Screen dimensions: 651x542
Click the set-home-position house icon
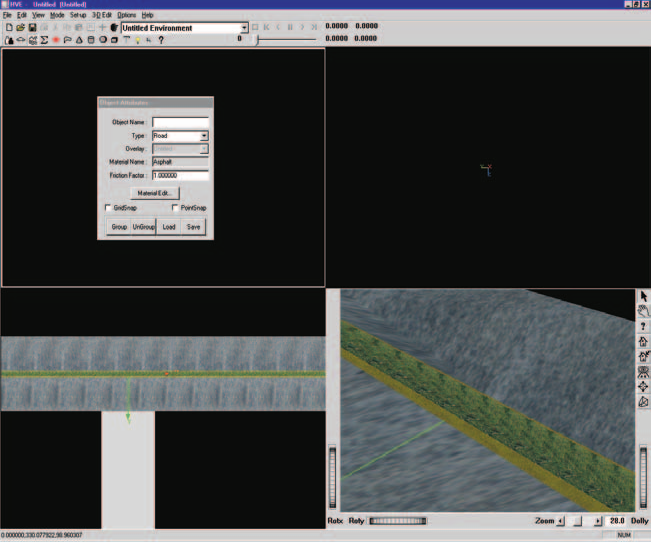pos(643,356)
